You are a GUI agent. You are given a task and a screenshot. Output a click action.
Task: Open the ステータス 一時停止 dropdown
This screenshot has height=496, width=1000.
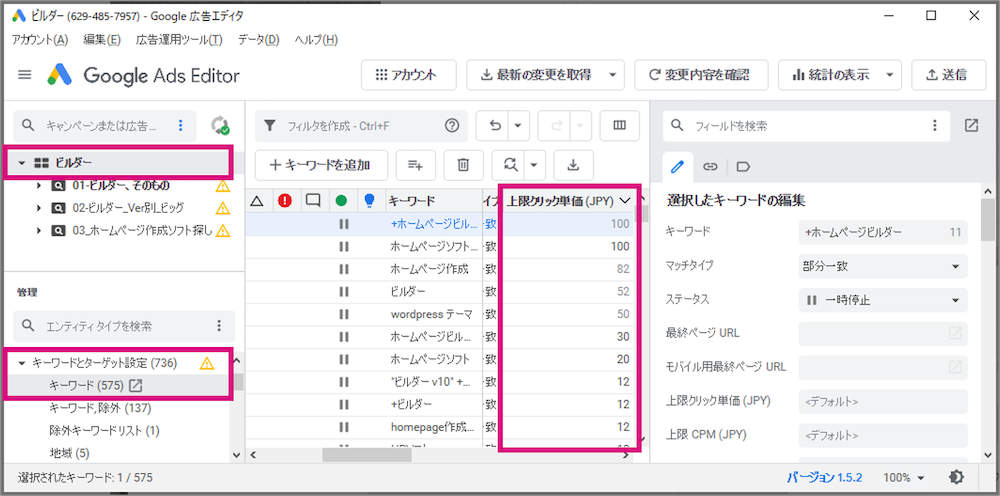pyautogui.click(x=883, y=300)
